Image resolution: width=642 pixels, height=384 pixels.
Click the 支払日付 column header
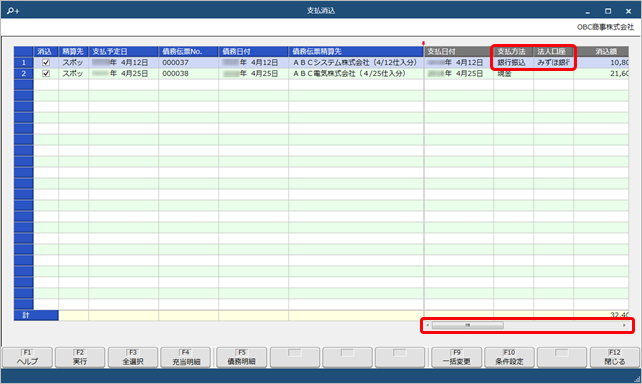459,52
